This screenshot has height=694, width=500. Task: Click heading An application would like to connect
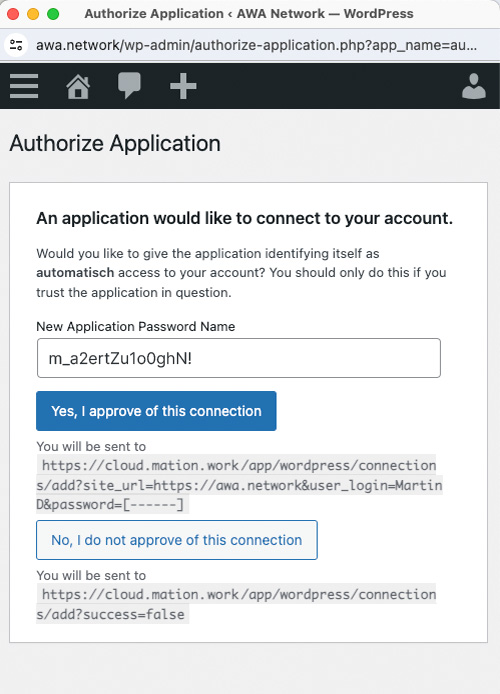tap(244, 218)
